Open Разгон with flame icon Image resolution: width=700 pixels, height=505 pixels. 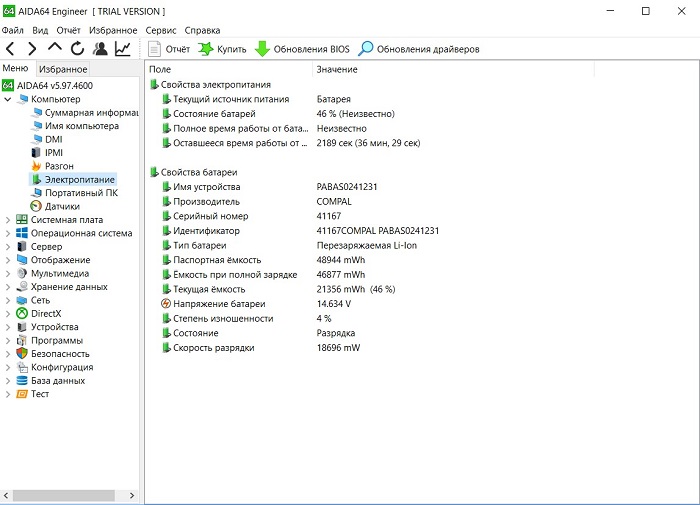52,166
